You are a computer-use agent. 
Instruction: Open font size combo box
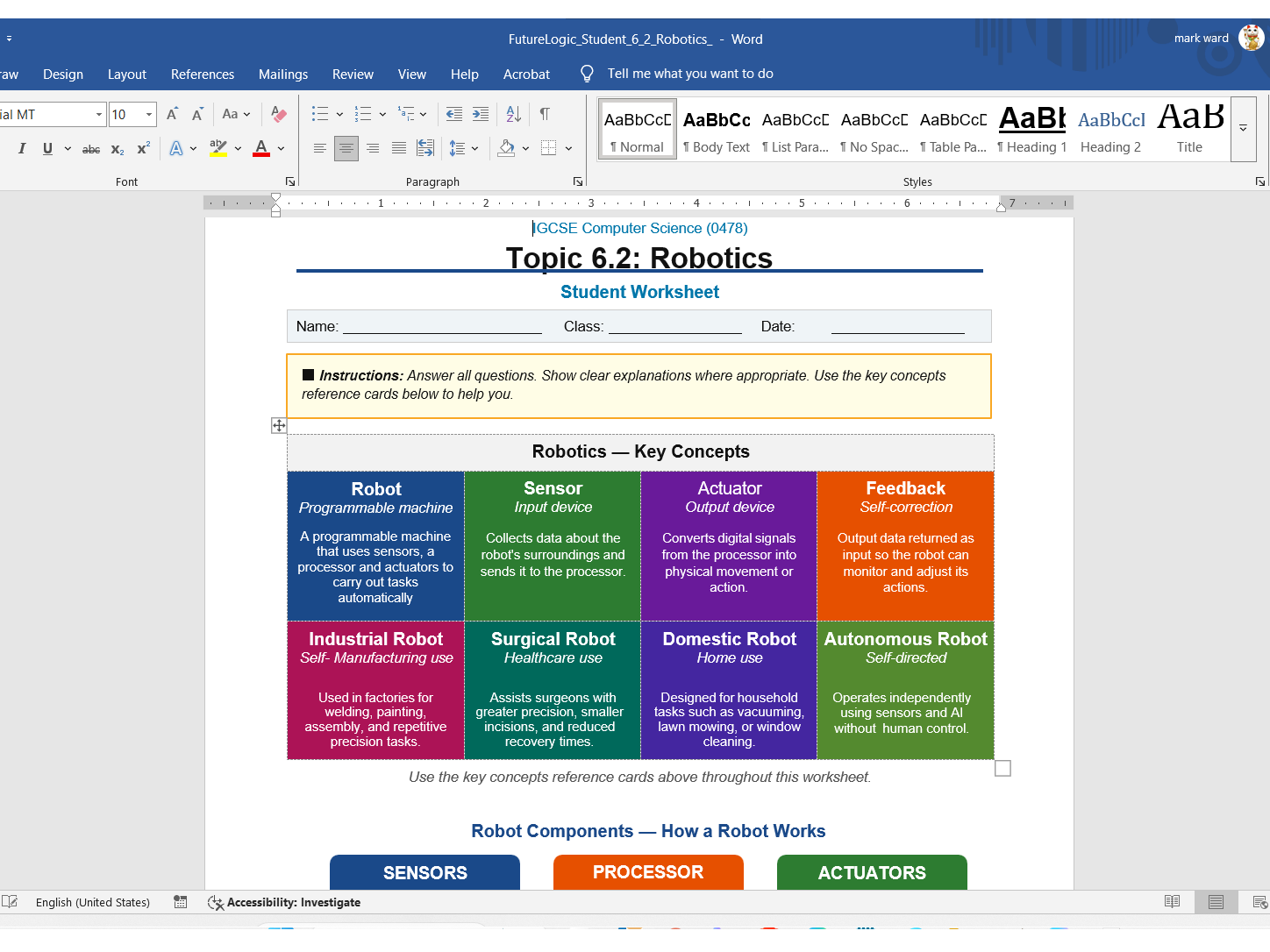(132, 114)
